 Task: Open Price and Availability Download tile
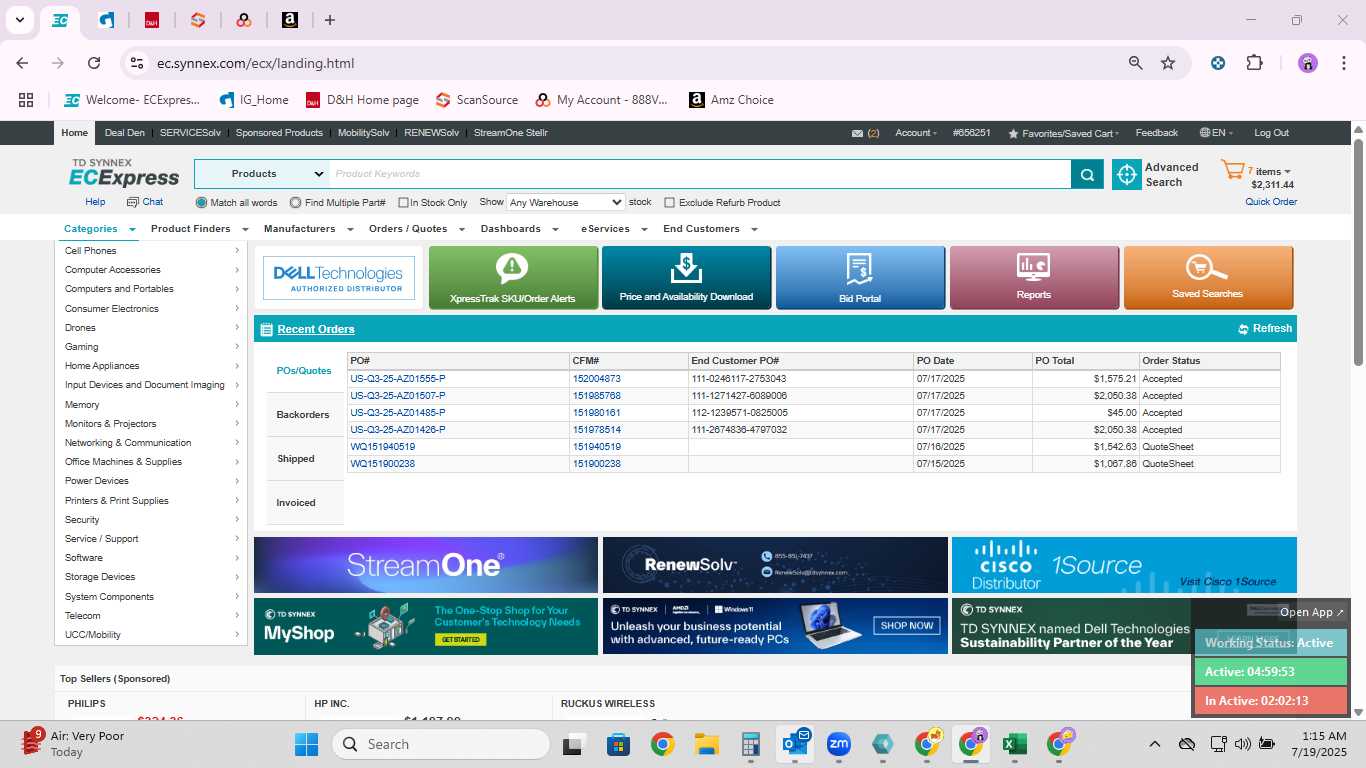[686, 277]
